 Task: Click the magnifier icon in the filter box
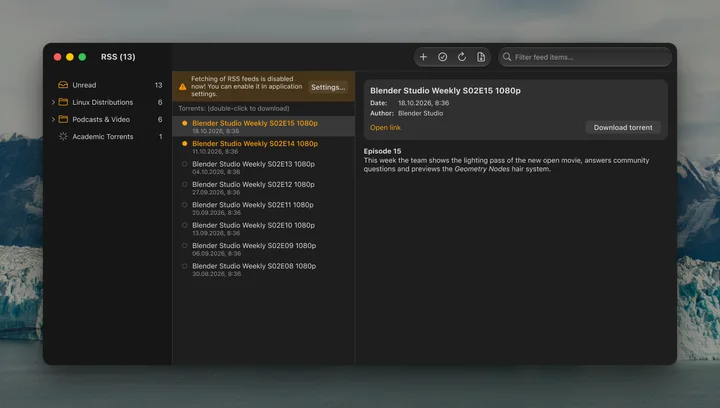coord(507,57)
